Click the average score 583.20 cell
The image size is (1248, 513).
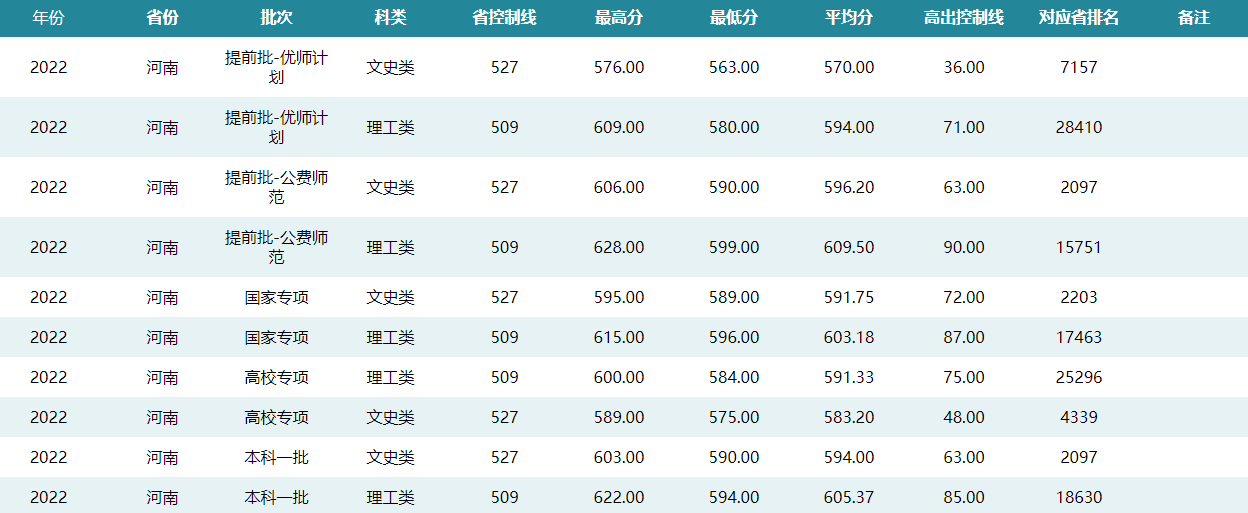(x=849, y=417)
